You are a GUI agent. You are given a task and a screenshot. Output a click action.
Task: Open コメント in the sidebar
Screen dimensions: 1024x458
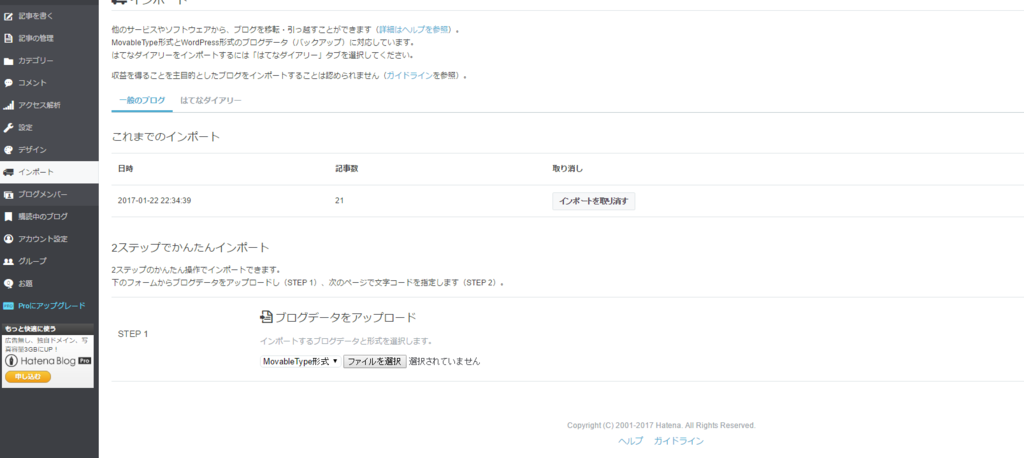(x=49, y=83)
